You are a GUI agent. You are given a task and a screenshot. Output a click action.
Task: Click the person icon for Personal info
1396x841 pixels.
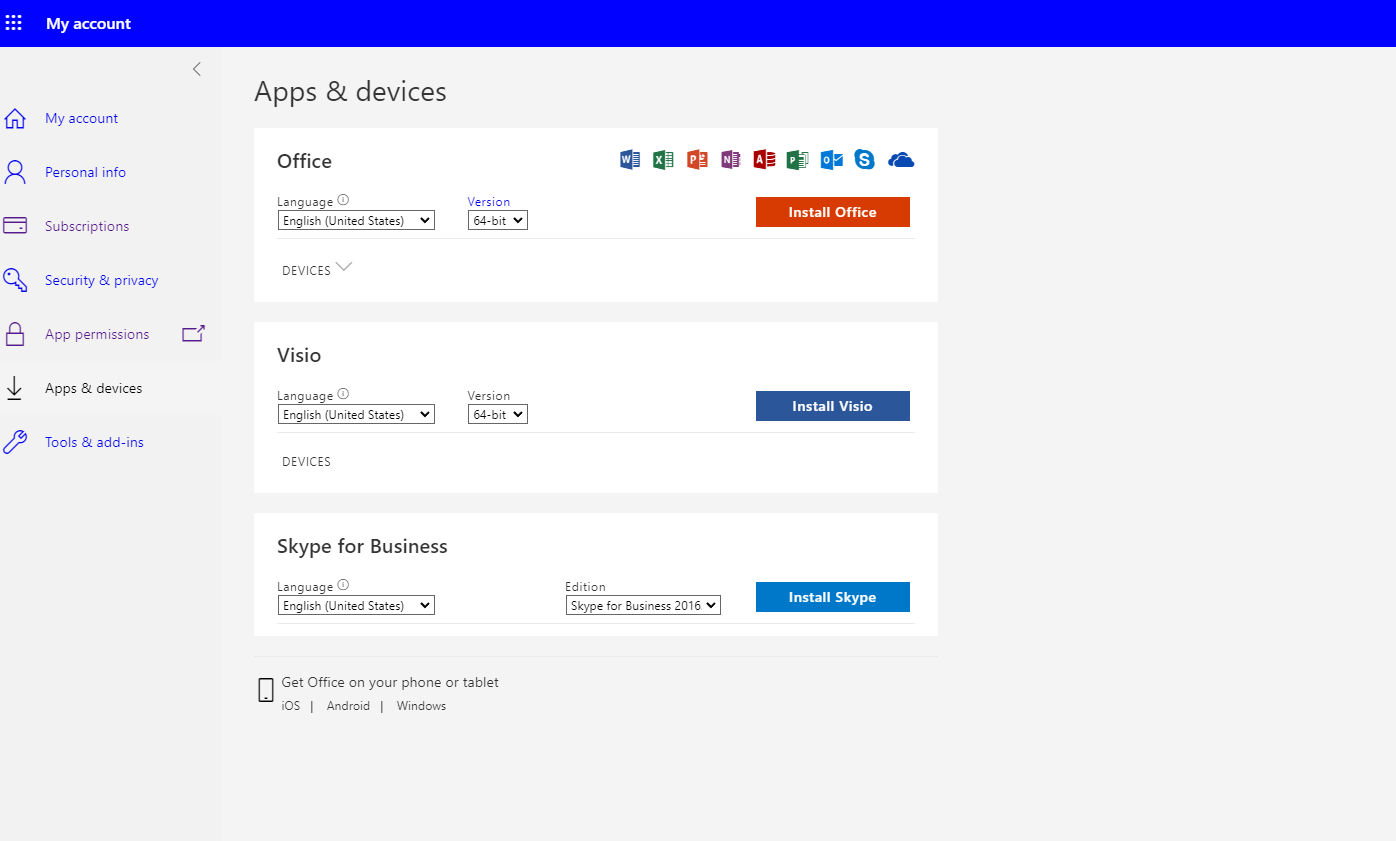(x=15, y=172)
